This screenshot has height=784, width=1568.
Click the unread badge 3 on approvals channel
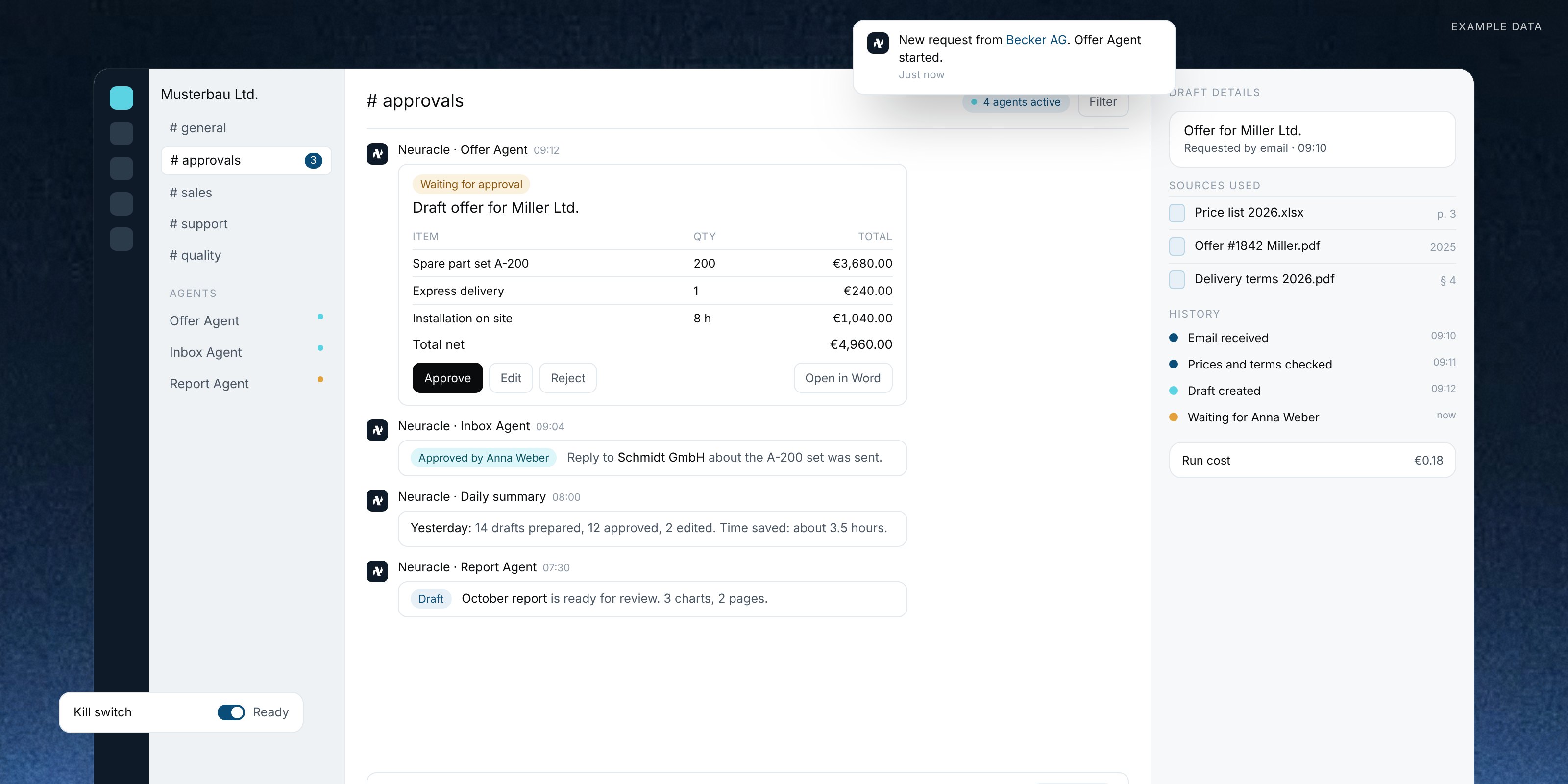tap(313, 161)
